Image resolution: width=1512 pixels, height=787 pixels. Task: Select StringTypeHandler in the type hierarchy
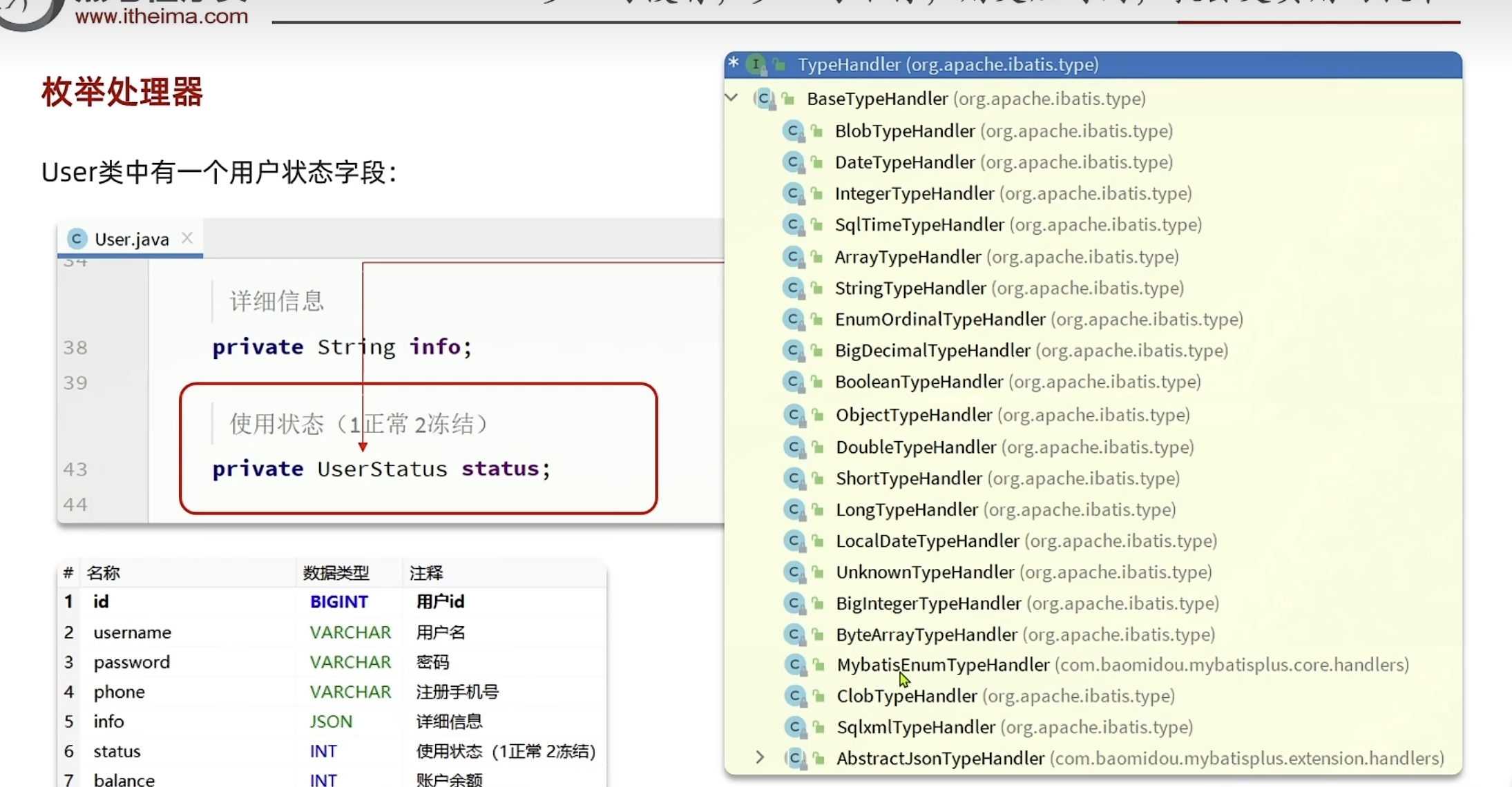click(910, 288)
